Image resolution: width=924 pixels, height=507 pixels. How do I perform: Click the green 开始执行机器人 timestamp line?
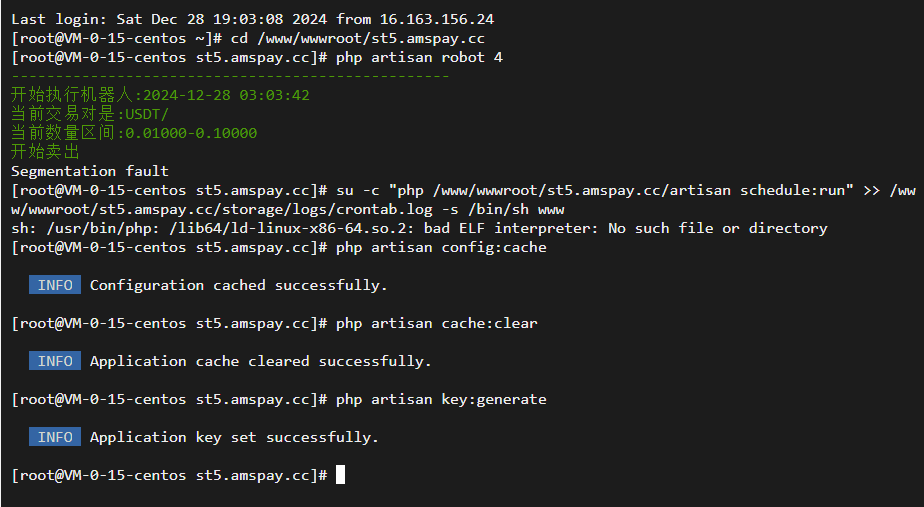160,95
